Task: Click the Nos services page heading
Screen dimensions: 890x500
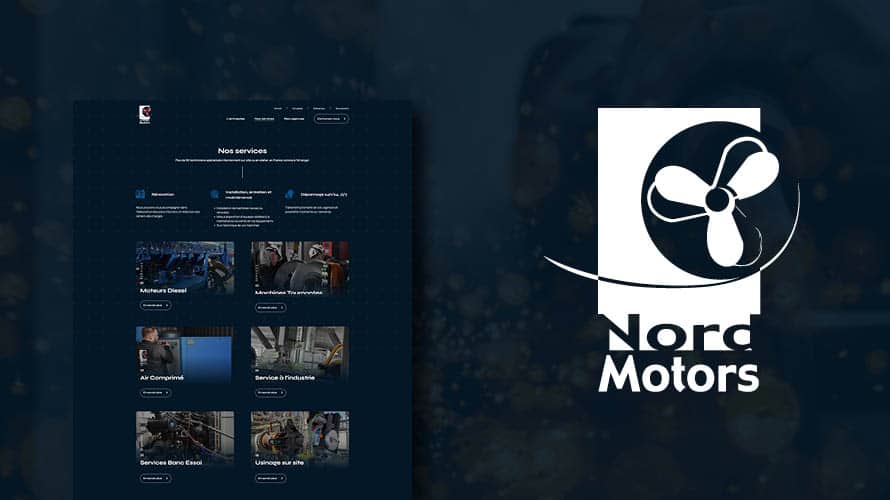Action: [242, 151]
